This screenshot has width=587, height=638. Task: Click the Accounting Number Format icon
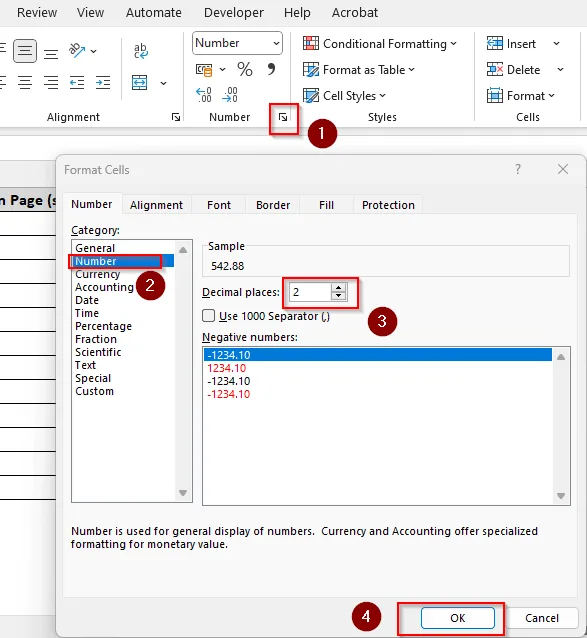[204, 70]
